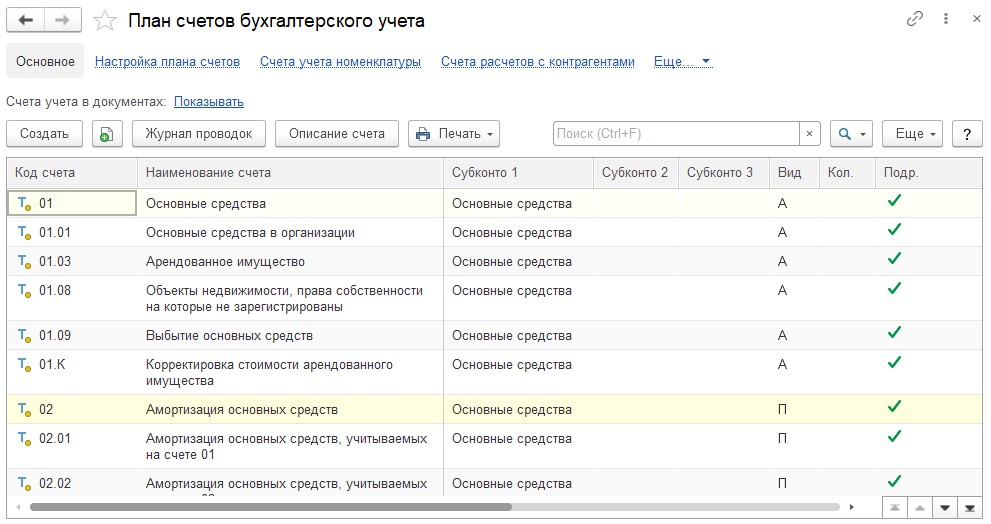
Task: Toggle Подр. checkmark for account 01
Action: (894, 201)
